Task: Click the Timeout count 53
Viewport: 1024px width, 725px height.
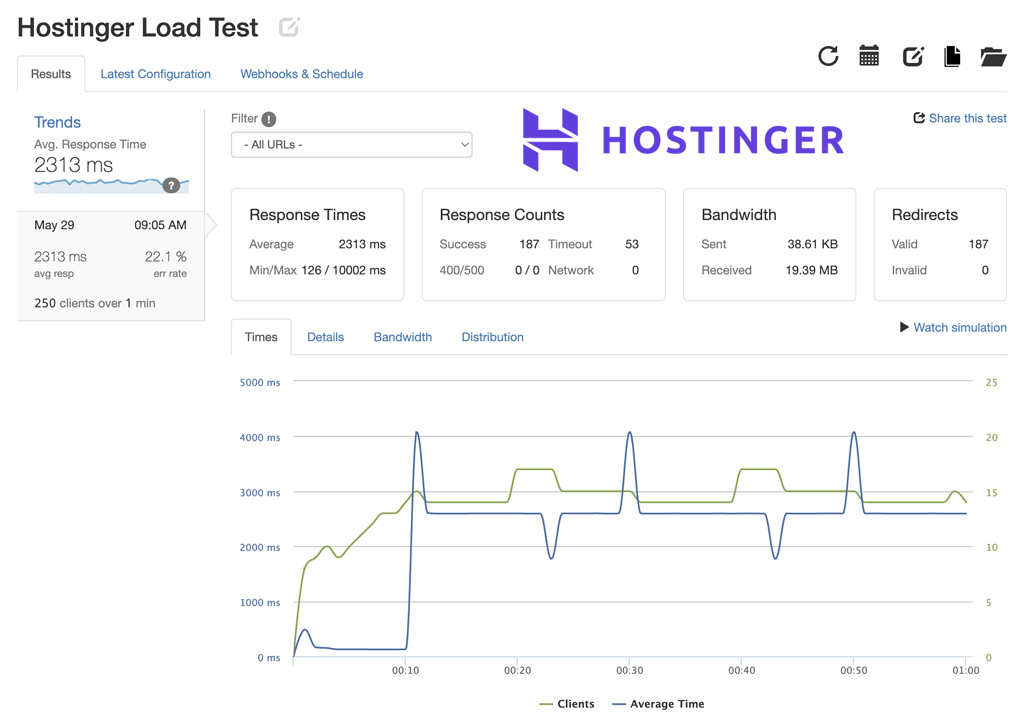Action: point(632,244)
